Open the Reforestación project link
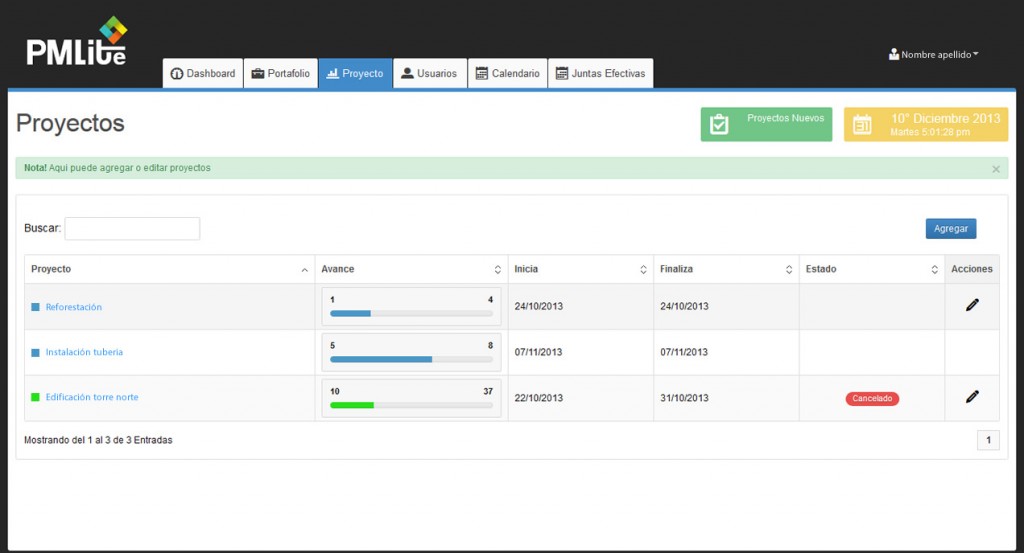Viewport: 1024px width, 553px height. [74, 307]
